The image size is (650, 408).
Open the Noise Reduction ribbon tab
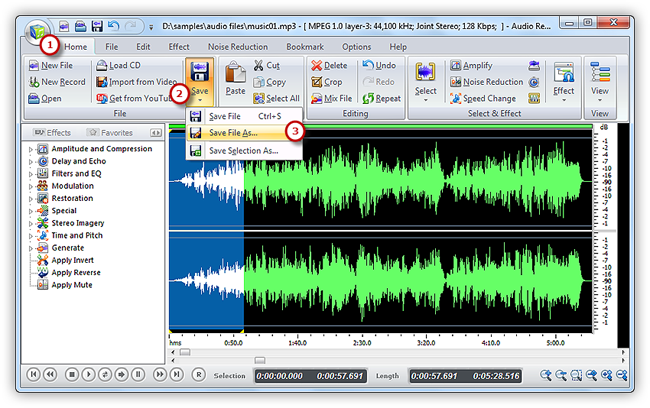(x=238, y=47)
